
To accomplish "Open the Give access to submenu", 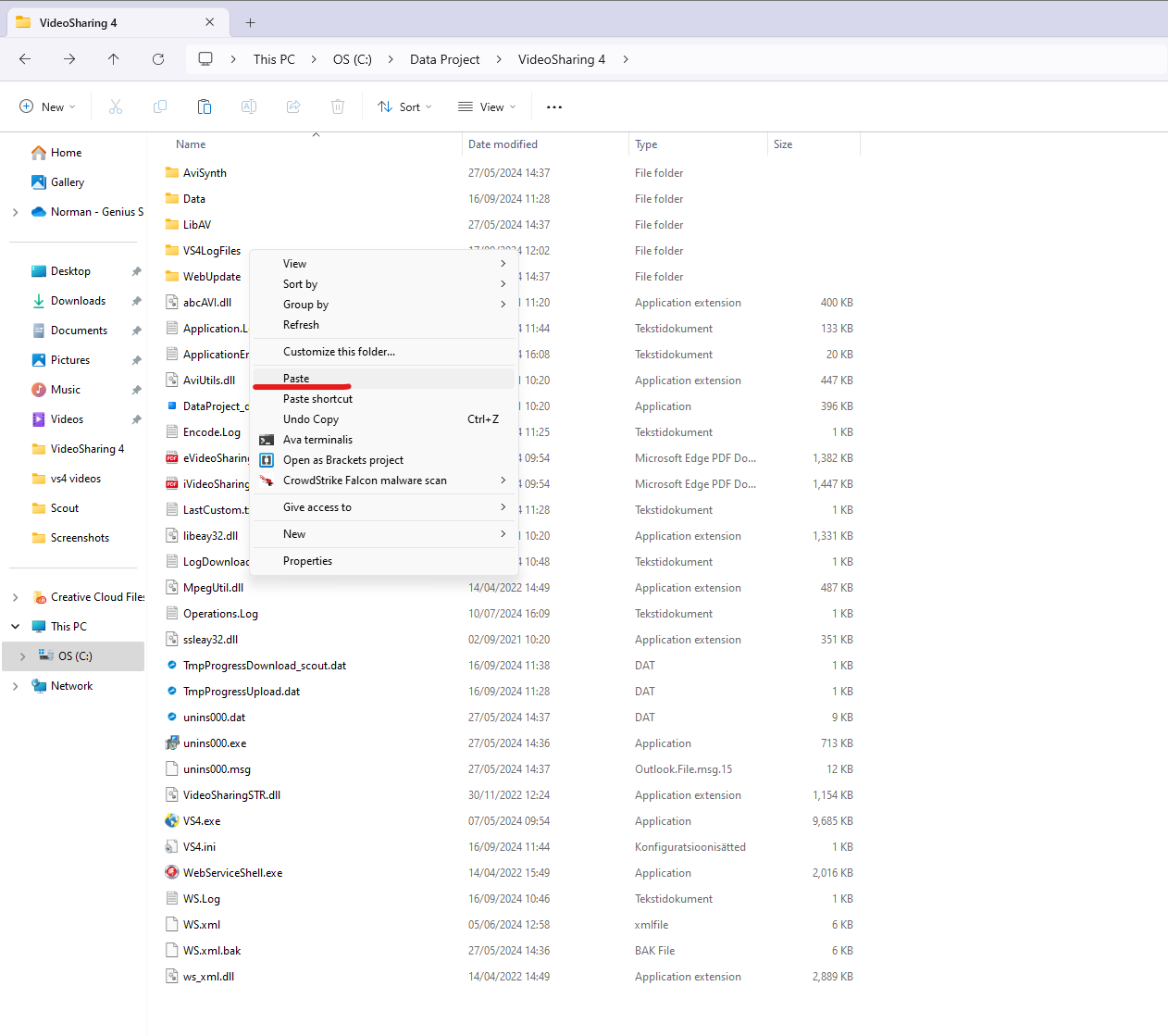I will (383, 507).
